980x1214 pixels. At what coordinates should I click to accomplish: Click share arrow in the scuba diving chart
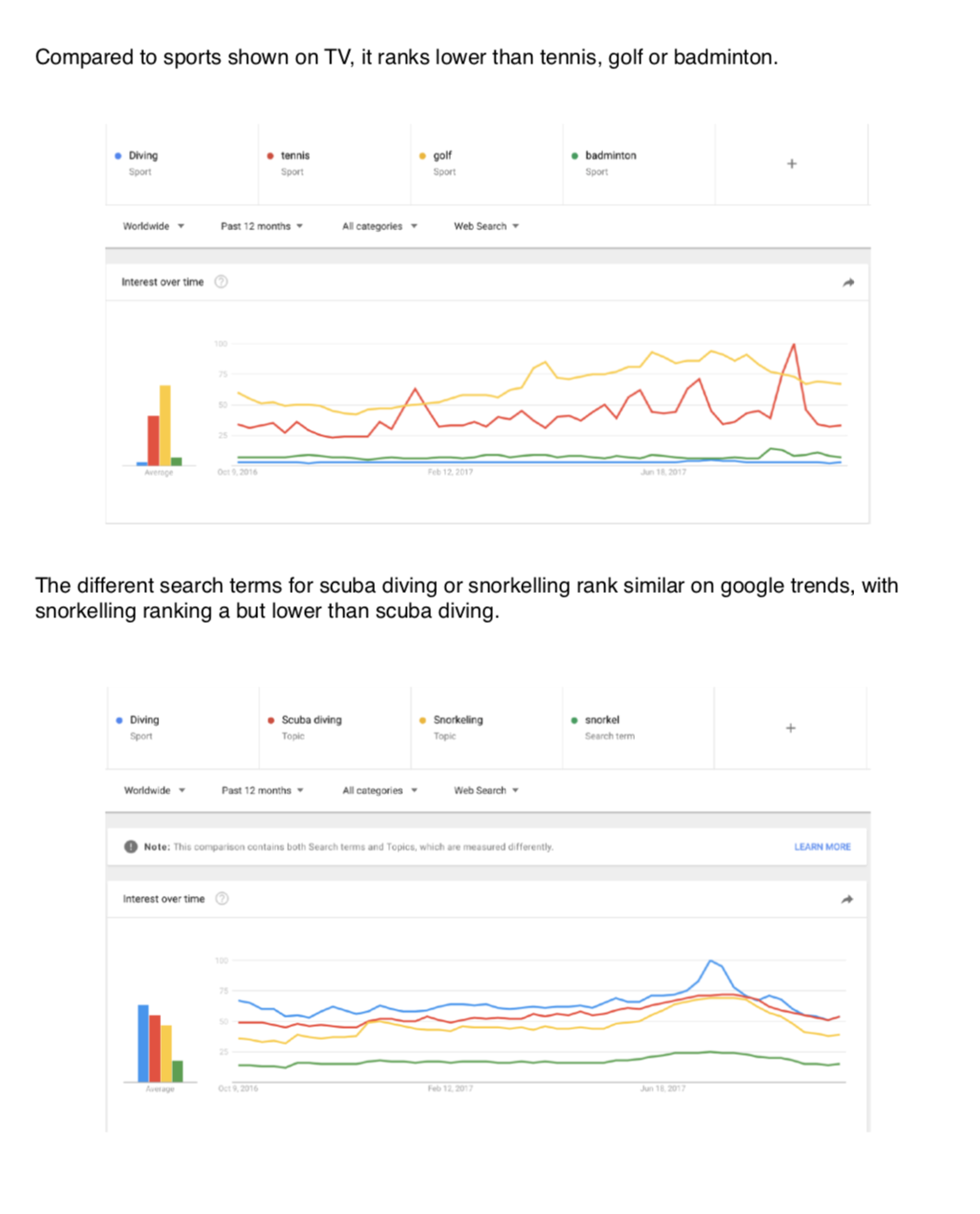point(847,900)
